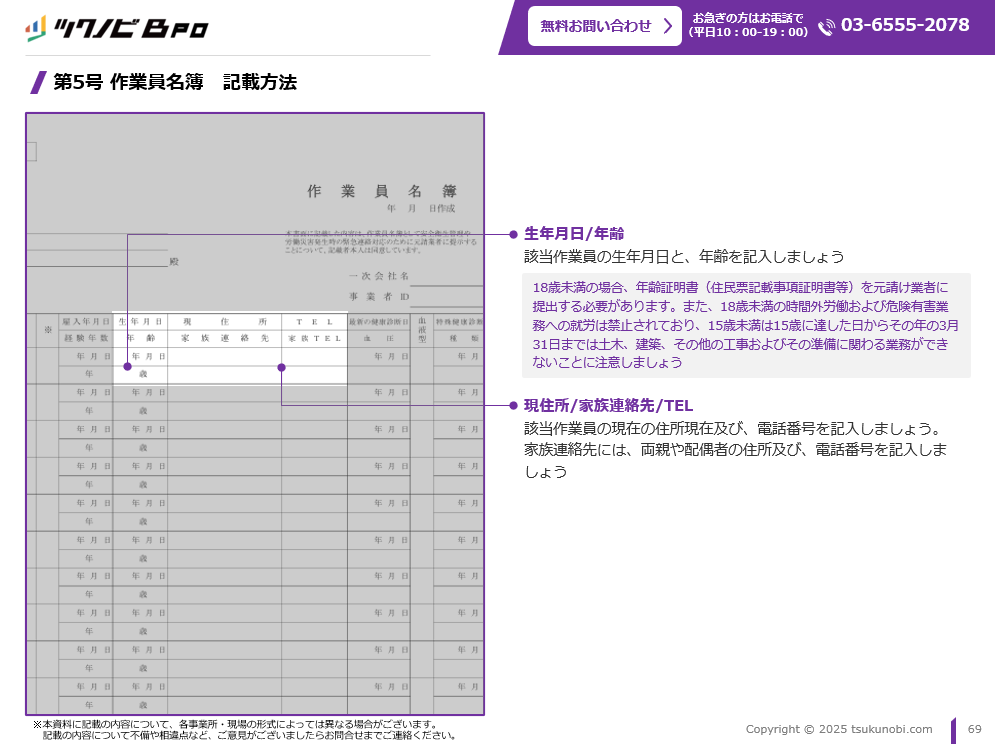This screenshot has height=744, width=995.
Task: Click the TEL column header in form
Action: coord(314,322)
